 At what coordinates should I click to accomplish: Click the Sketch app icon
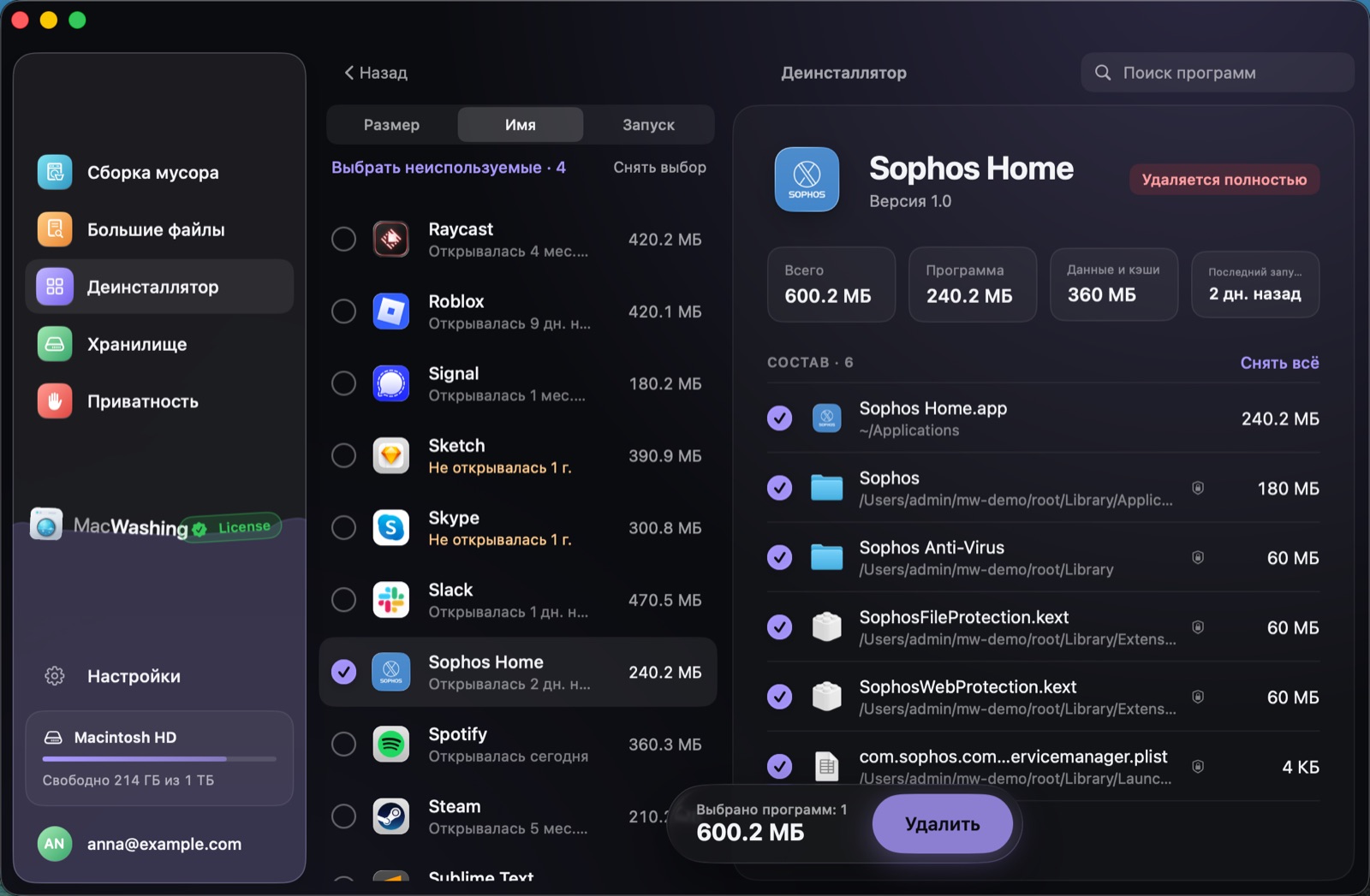tap(391, 456)
